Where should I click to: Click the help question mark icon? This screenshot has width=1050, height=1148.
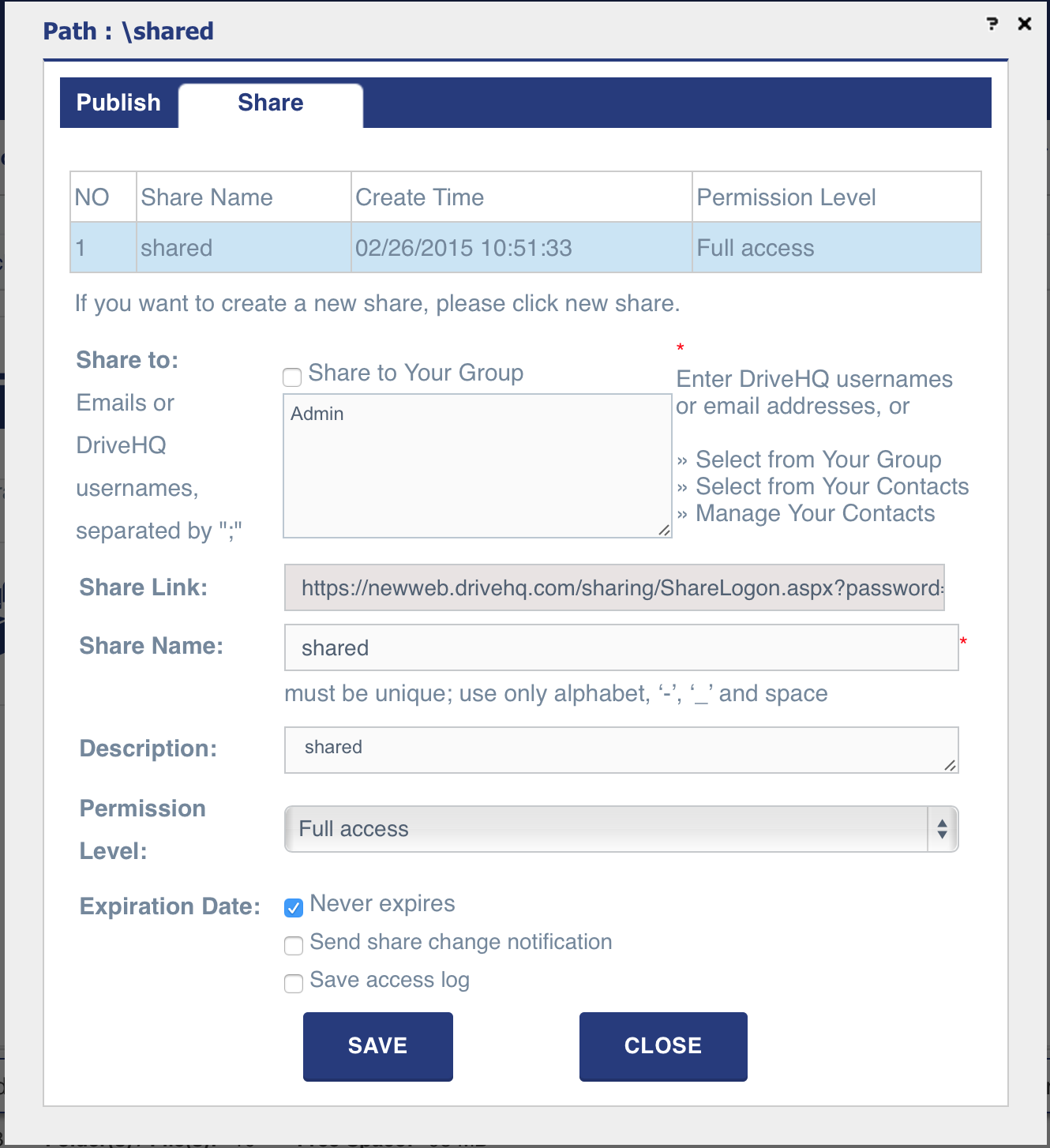(x=992, y=24)
